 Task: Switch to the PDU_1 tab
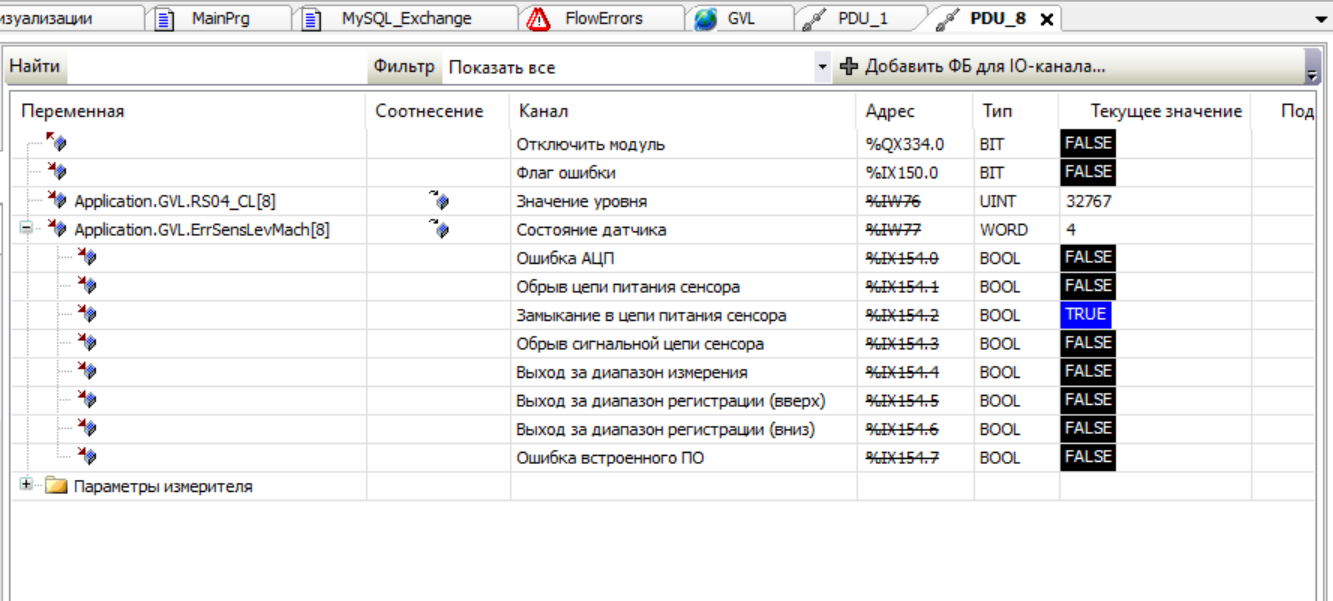[x=861, y=18]
